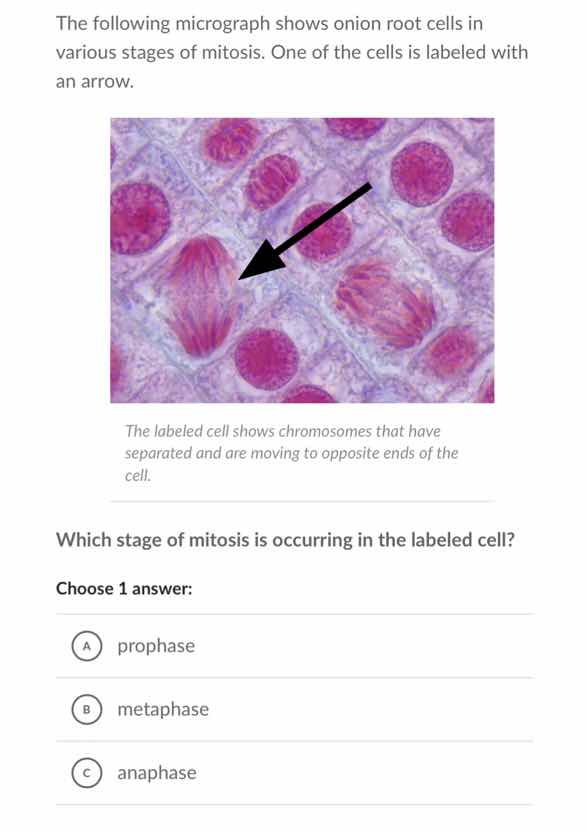The height and width of the screenshot is (832, 587).
Task: Click the metaphase answer label text
Action: point(162,709)
